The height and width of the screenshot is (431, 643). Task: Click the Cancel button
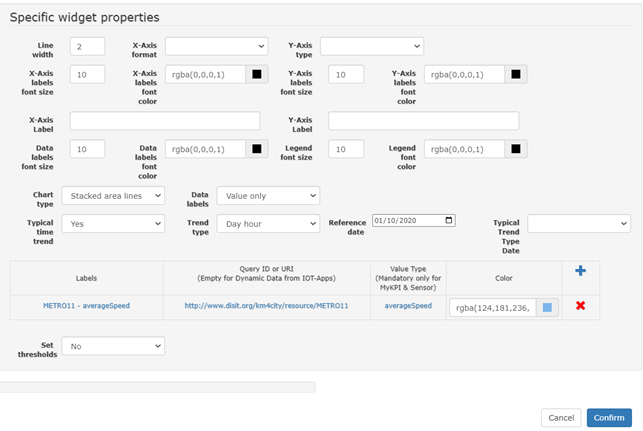(x=561, y=418)
